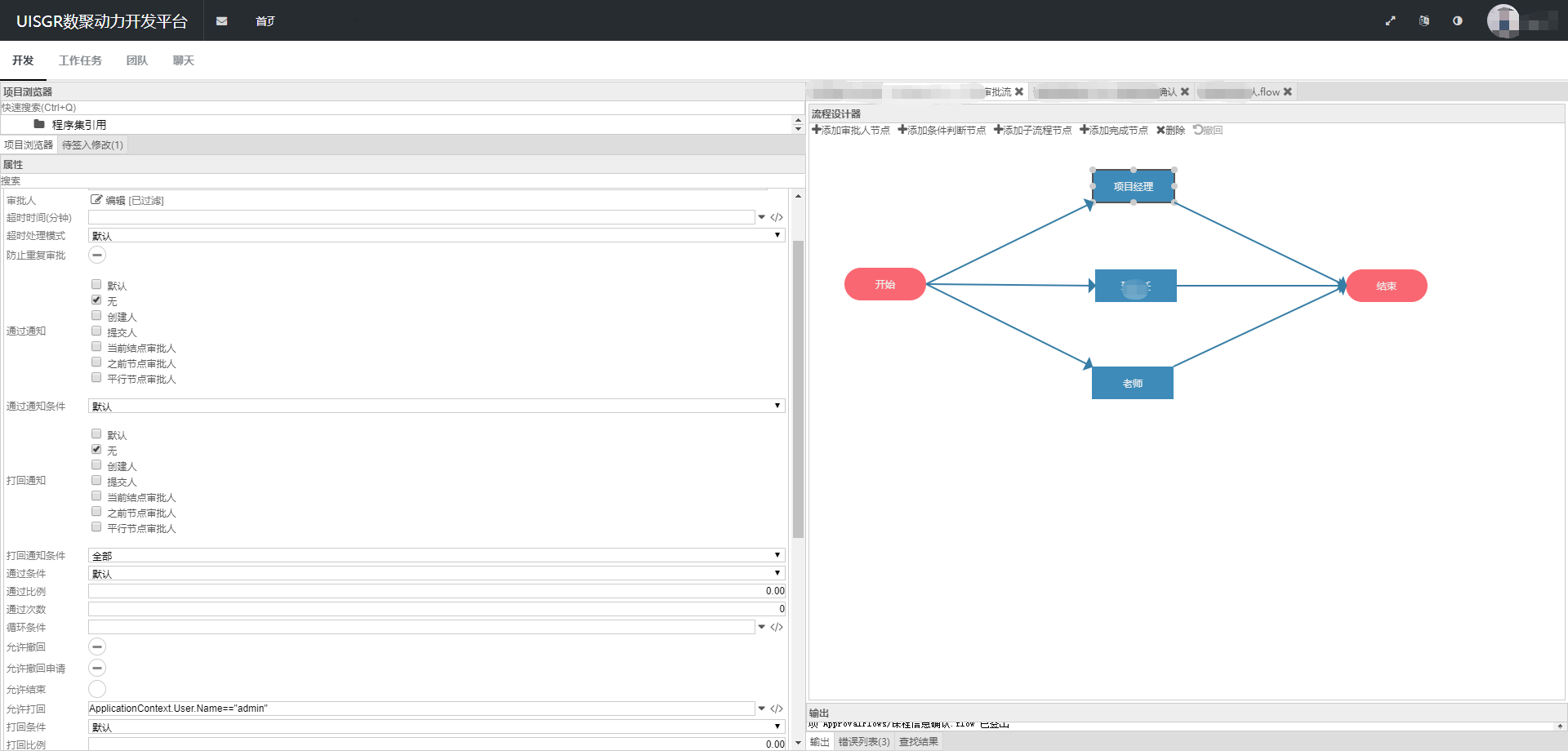This screenshot has height=751, width=1568.
Task: Click the contrast theme icon in header
Action: click(1458, 21)
